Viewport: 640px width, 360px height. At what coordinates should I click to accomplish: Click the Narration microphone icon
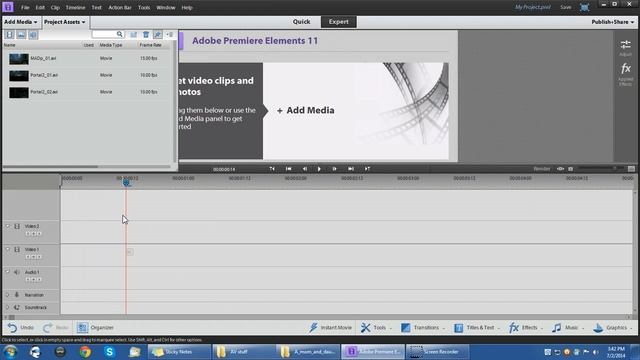click(17, 295)
